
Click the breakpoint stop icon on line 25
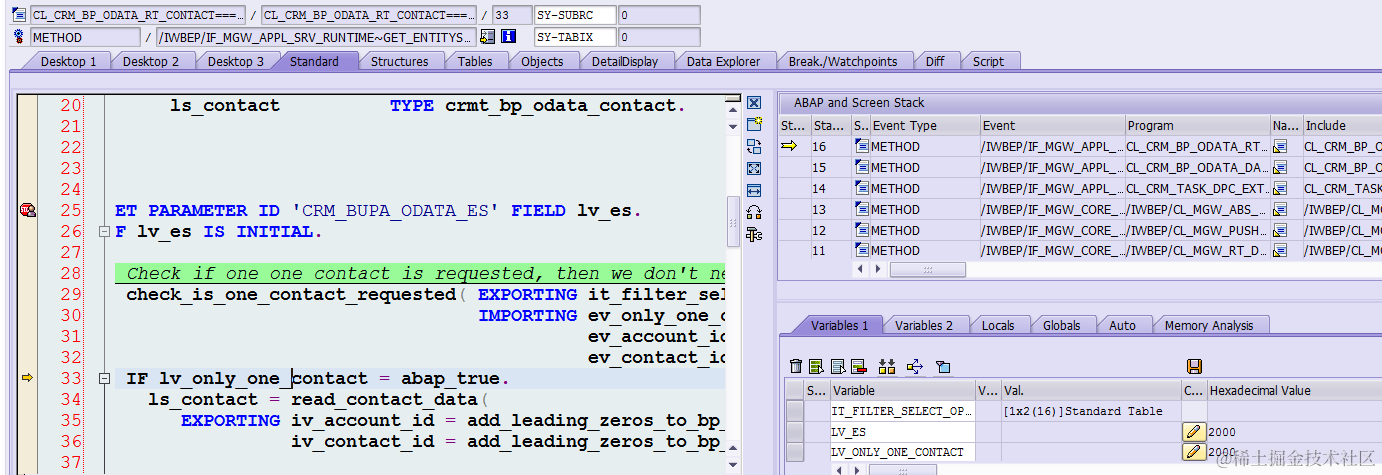coord(27,210)
